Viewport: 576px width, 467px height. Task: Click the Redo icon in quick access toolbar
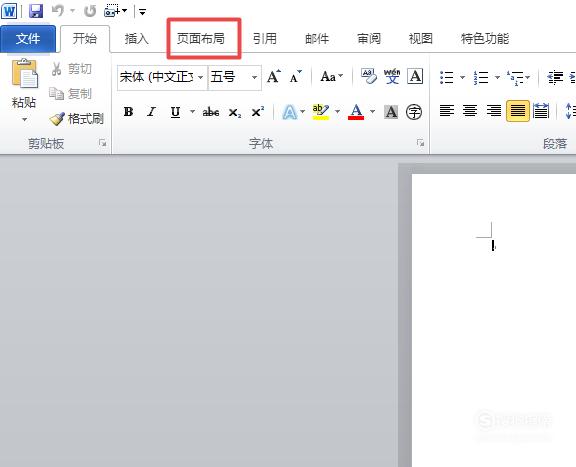pyautogui.click(x=90, y=11)
